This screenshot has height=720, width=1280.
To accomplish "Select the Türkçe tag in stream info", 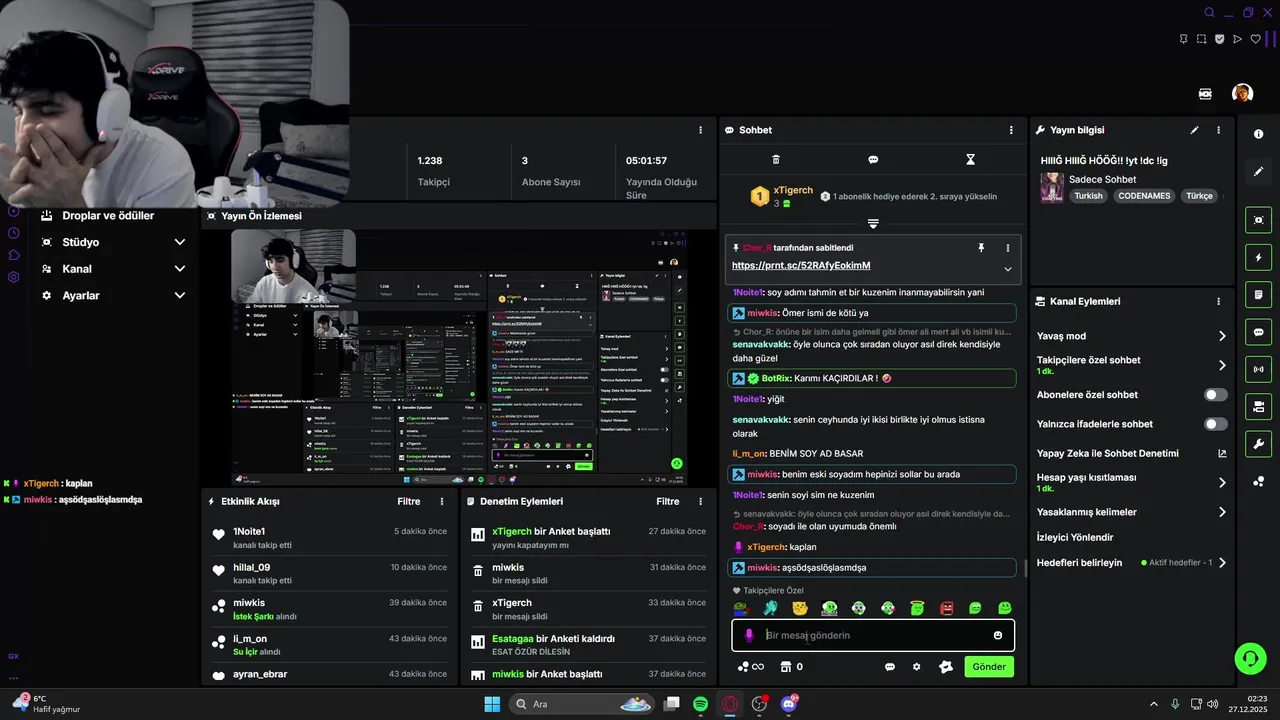I will 1199,196.
